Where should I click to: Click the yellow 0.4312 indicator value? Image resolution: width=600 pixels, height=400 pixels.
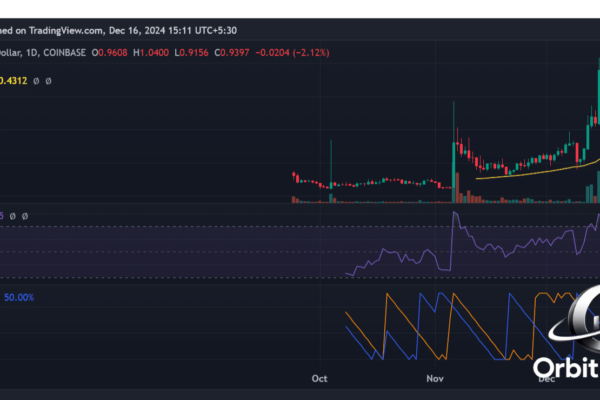[x=13, y=81]
